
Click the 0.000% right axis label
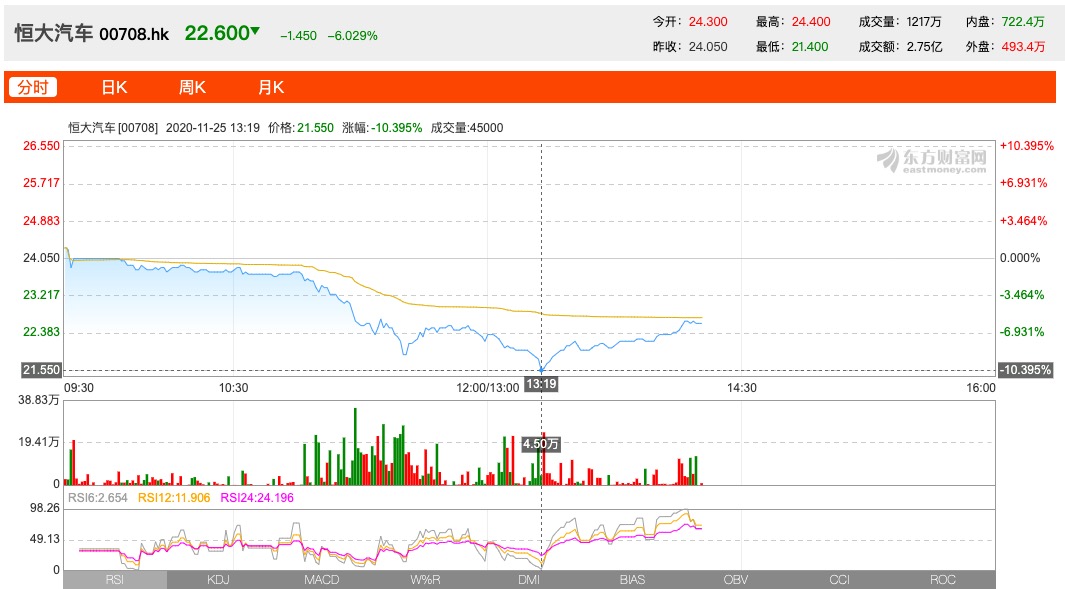pyautogui.click(x=1019, y=258)
